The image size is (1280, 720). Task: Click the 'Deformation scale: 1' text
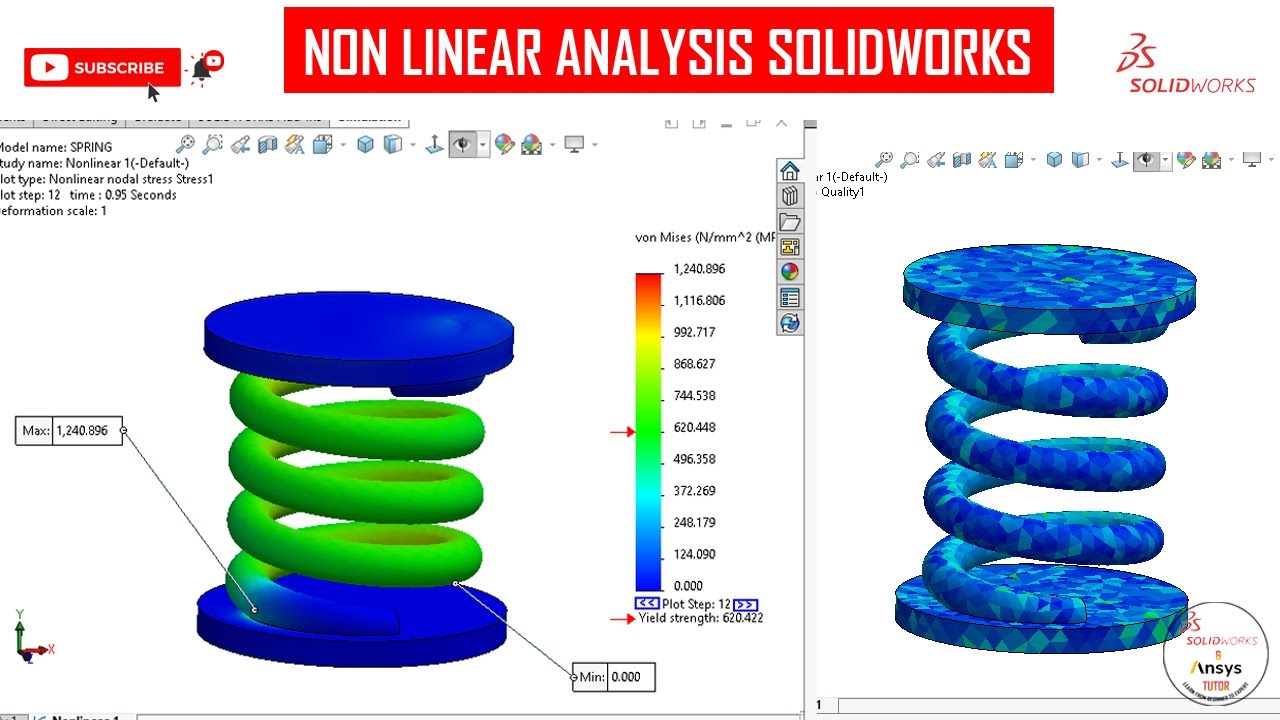coord(53,211)
